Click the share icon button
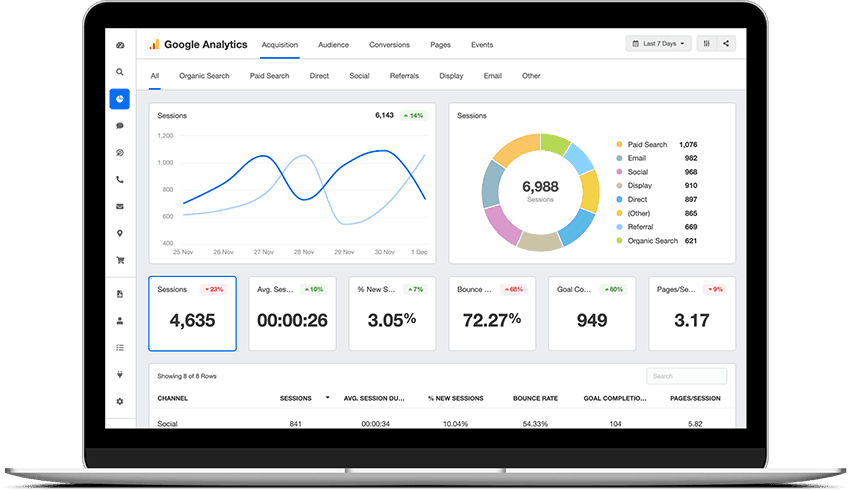This screenshot has height=490, width=850. pos(726,44)
